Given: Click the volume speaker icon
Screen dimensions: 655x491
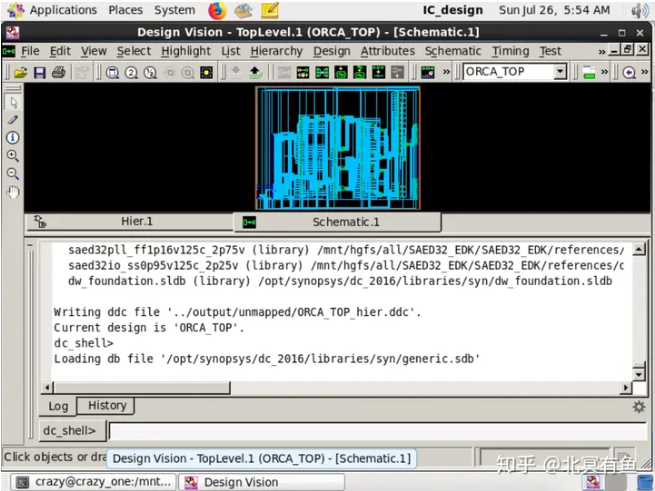Looking at the screenshot, I should [x=640, y=10].
